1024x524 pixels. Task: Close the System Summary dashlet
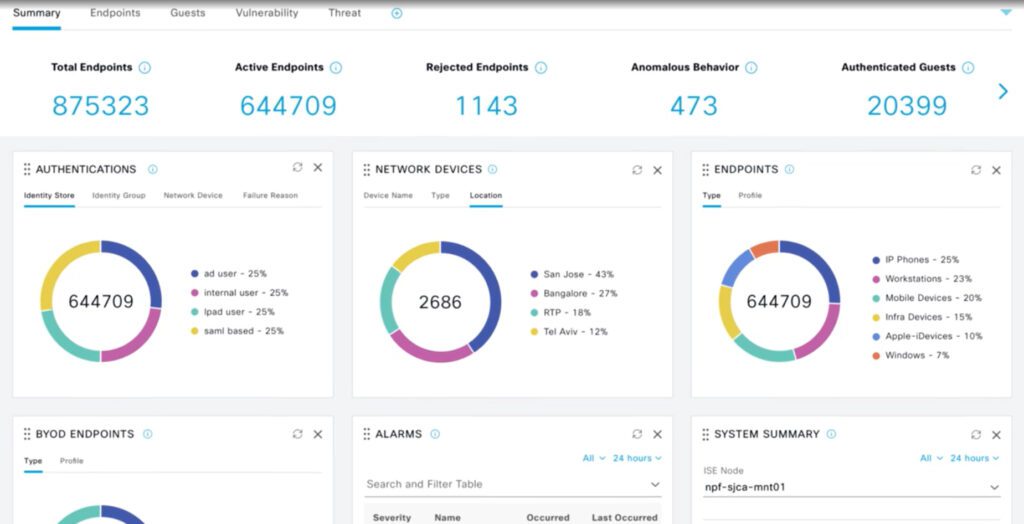(997, 434)
